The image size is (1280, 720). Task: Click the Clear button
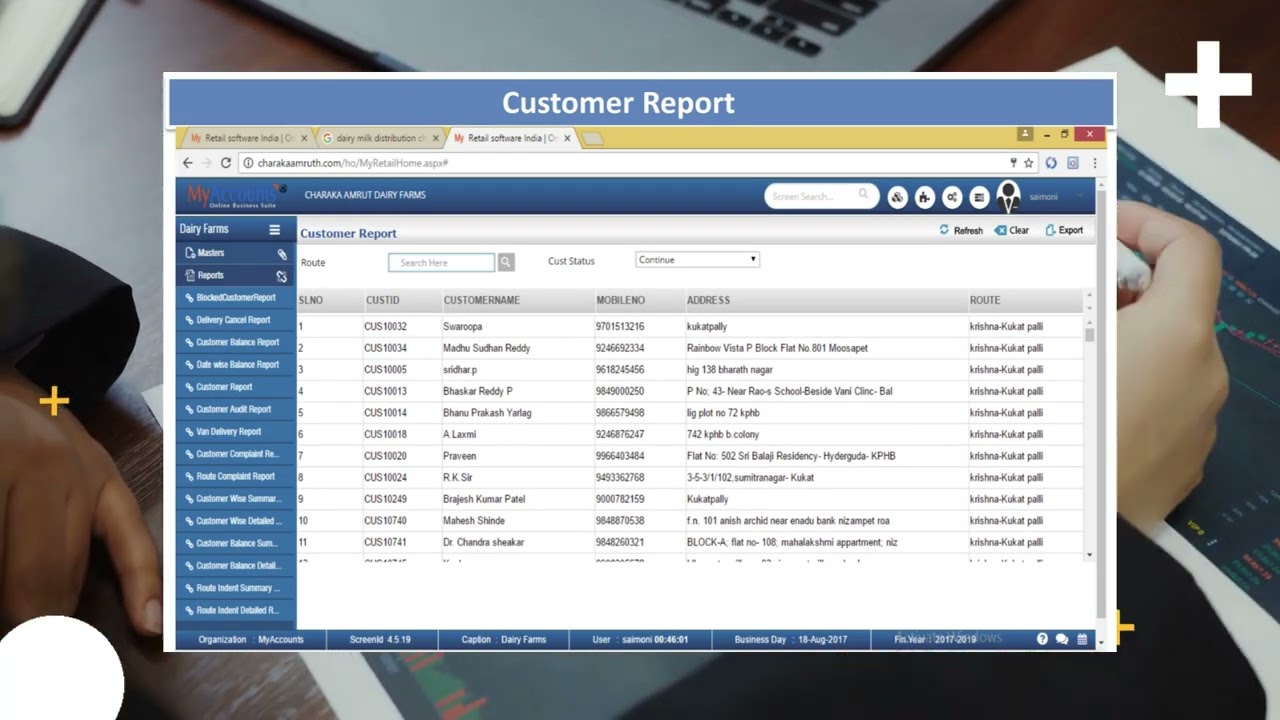point(1011,230)
